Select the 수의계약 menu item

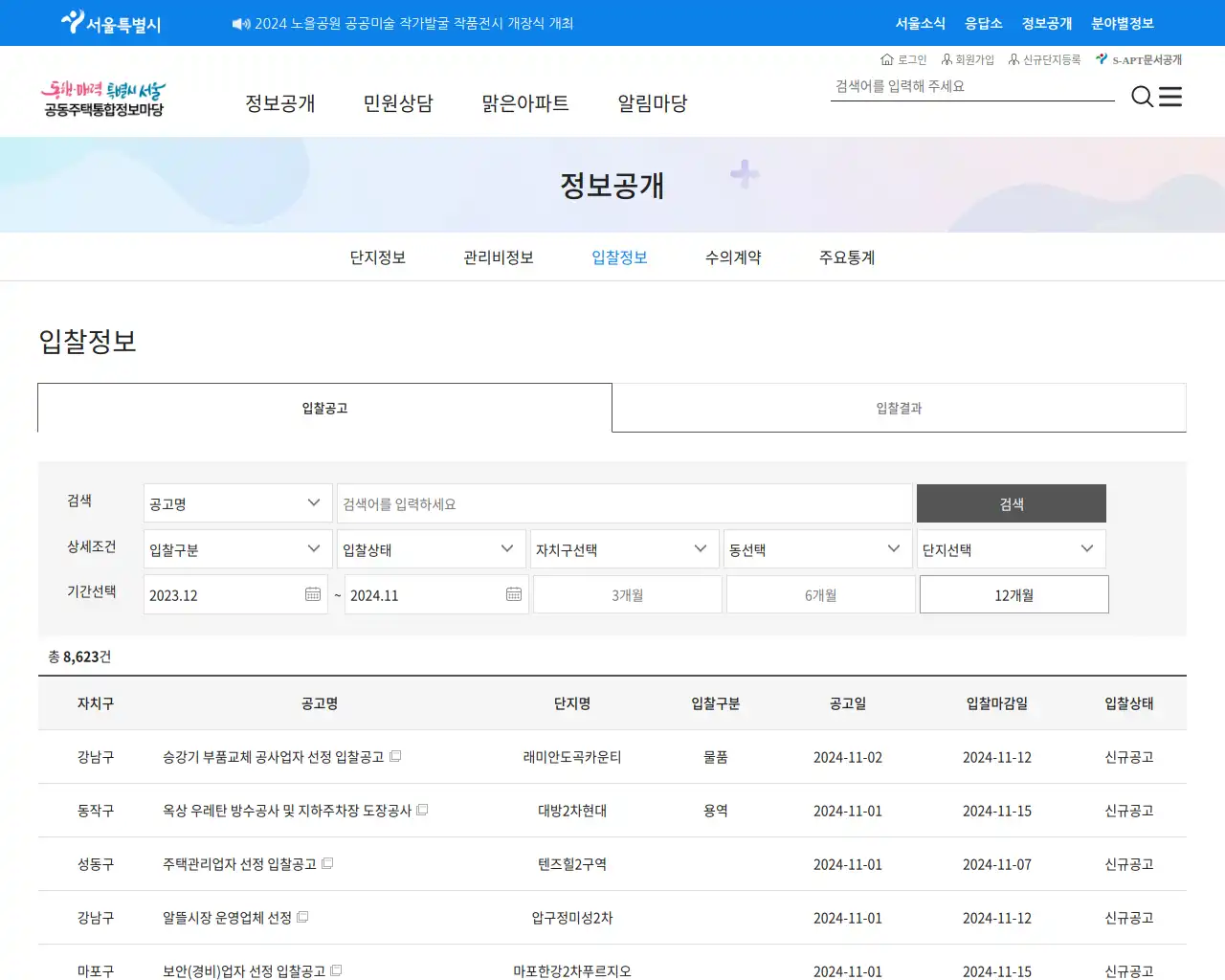[x=731, y=256]
